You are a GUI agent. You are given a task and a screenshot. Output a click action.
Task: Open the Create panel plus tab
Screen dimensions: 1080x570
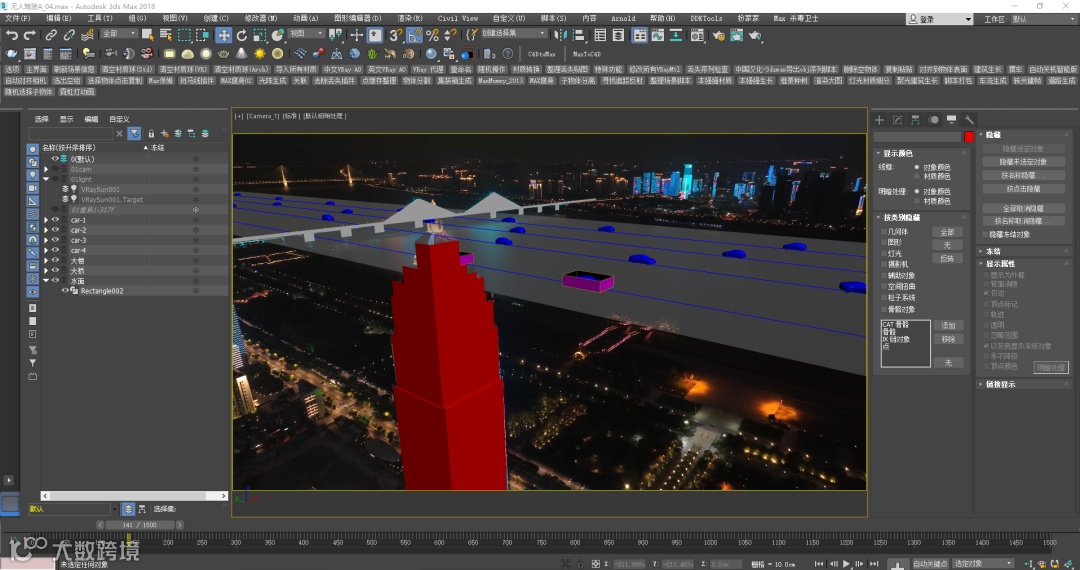coord(880,120)
